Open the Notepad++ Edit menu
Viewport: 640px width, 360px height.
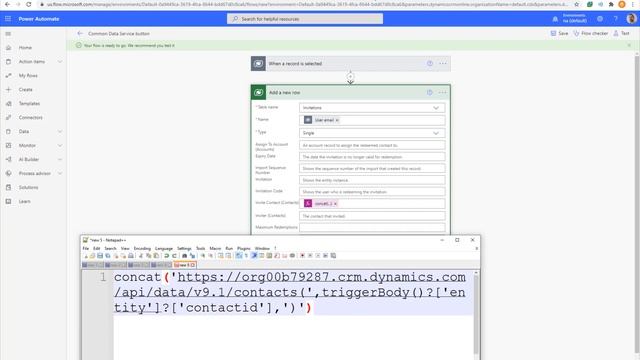(96, 249)
